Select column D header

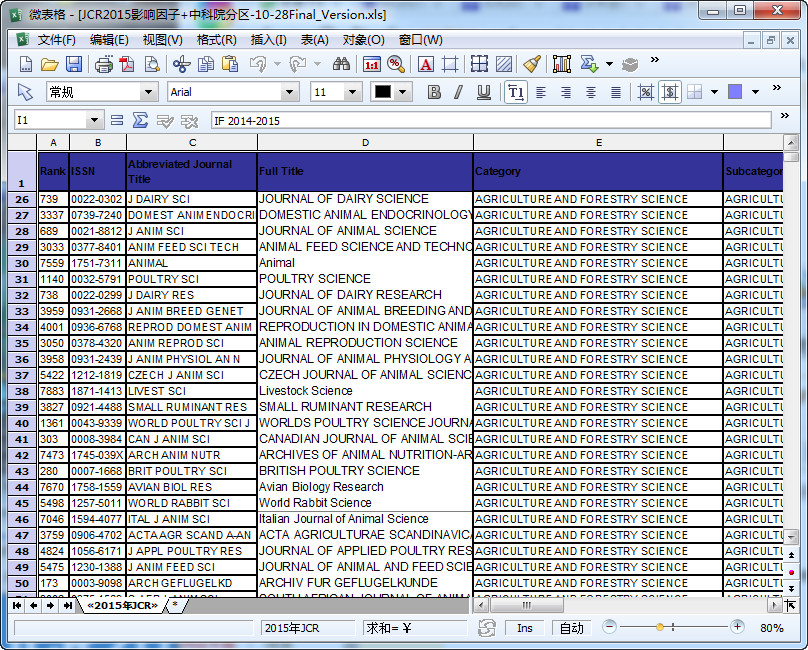pyautogui.click(x=365, y=143)
